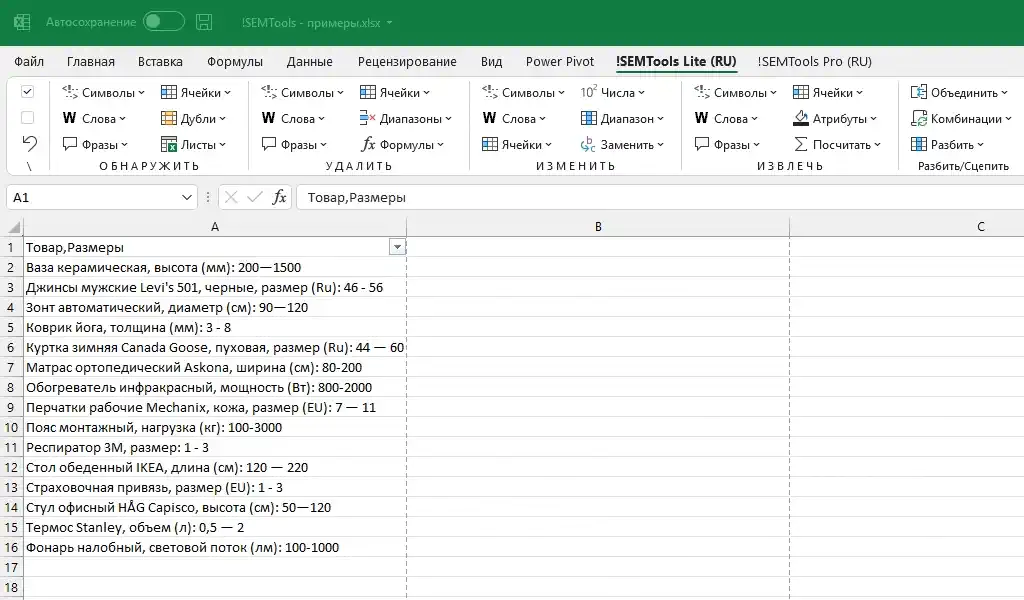Open the Числа menu
The width and height of the screenshot is (1024, 600).
[613, 93]
